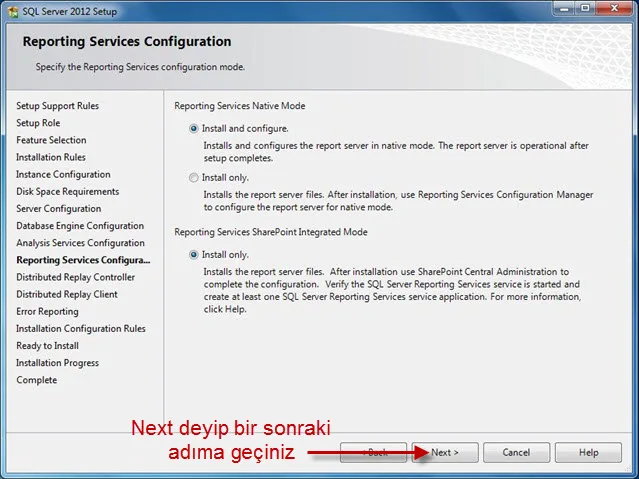Maximize the SQL Server 2012 Setup window

point(585,9)
